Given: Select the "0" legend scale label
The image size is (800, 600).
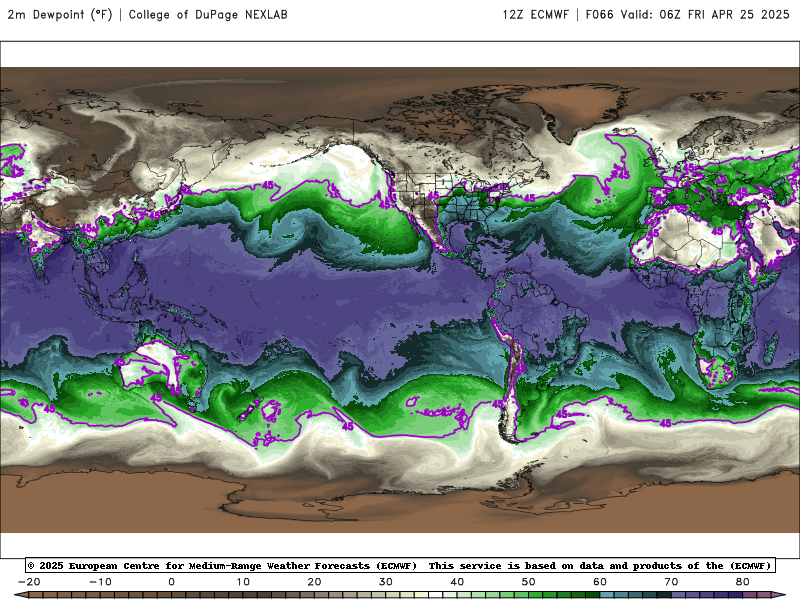Looking at the screenshot, I should [171, 582].
